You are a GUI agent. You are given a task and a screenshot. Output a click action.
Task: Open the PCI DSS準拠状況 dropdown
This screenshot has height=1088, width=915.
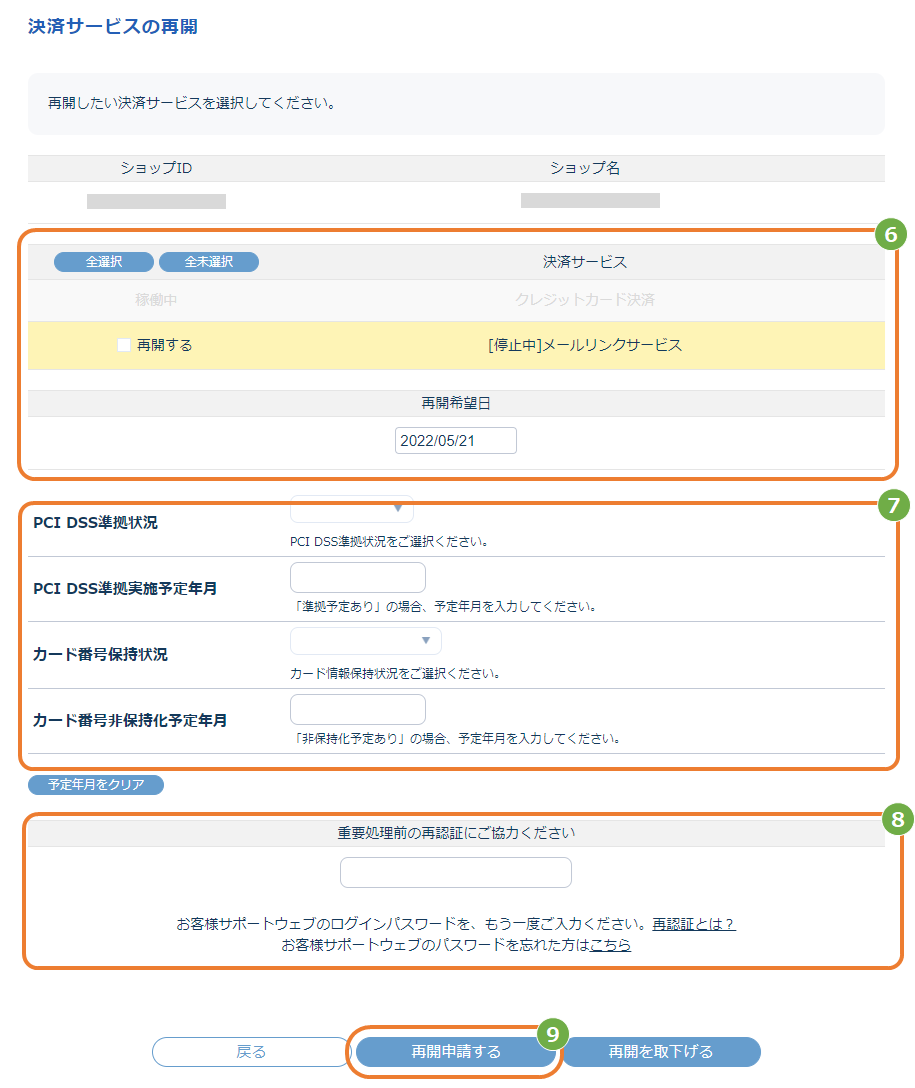pyautogui.click(x=352, y=510)
